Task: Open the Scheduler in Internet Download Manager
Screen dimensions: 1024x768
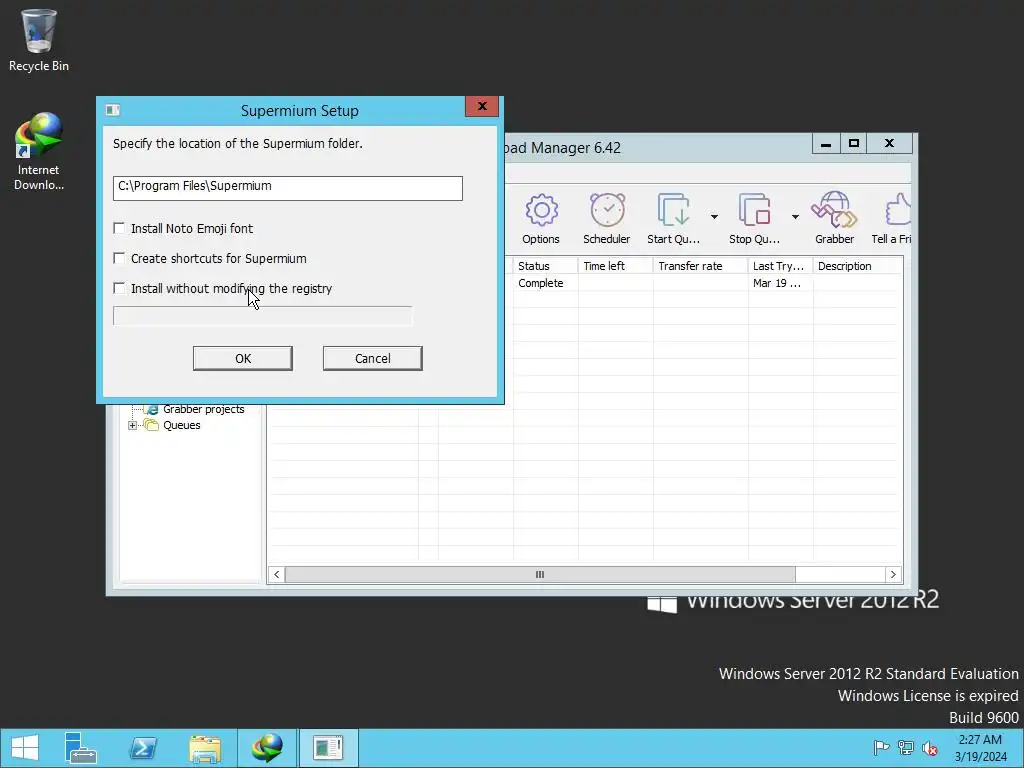Action: [607, 219]
